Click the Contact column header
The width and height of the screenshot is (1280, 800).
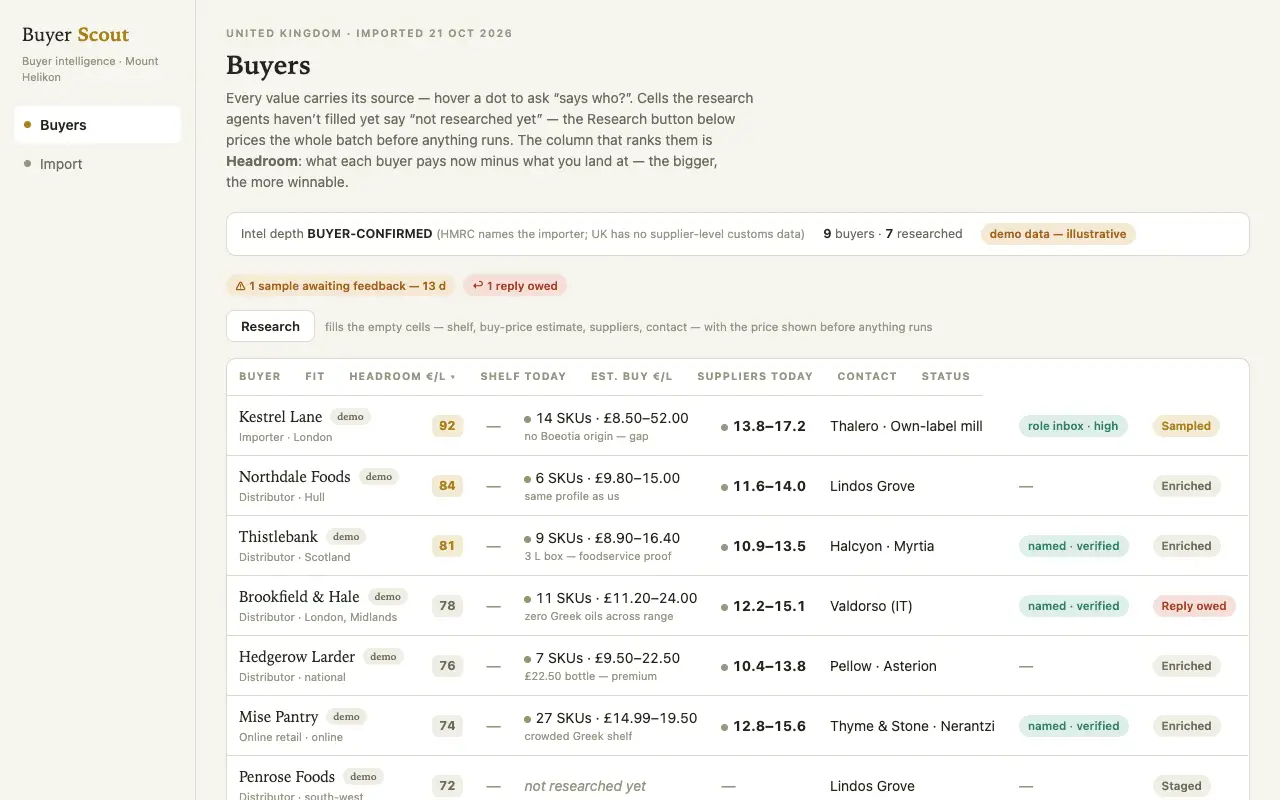click(867, 376)
